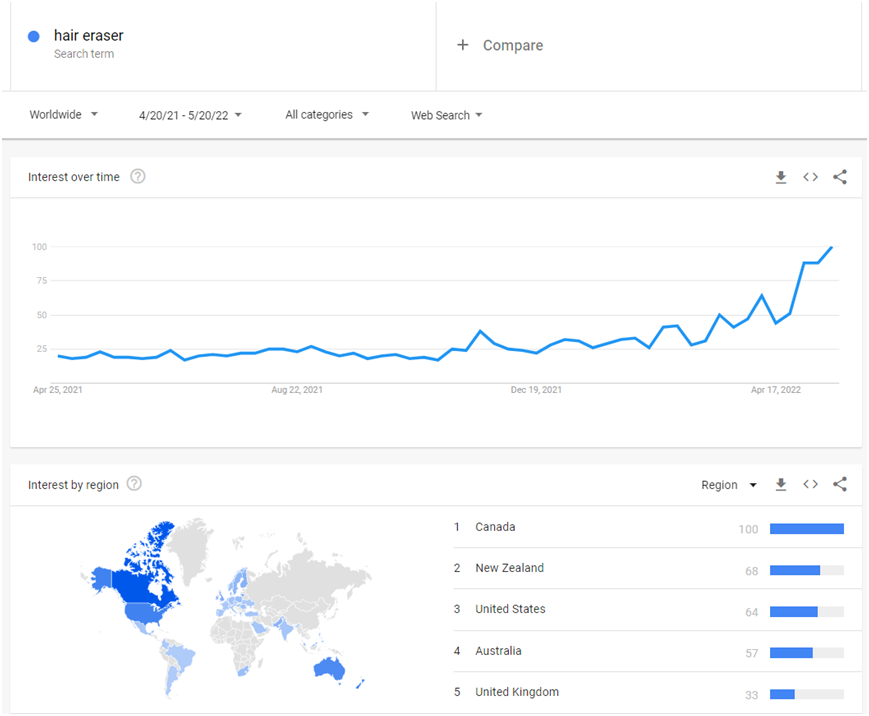Click Australia on the world map
This screenshot has width=869, height=716.
pyautogui.click(x=329, y=669)
